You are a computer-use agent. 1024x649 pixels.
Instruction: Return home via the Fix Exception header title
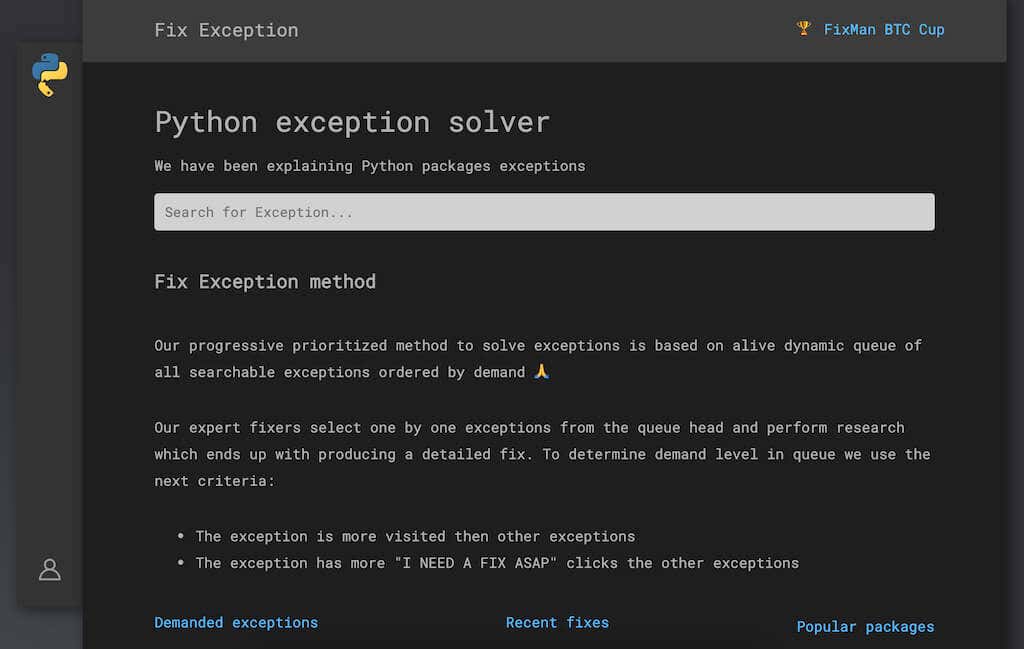pyautogui.click(x=226, y=30)
